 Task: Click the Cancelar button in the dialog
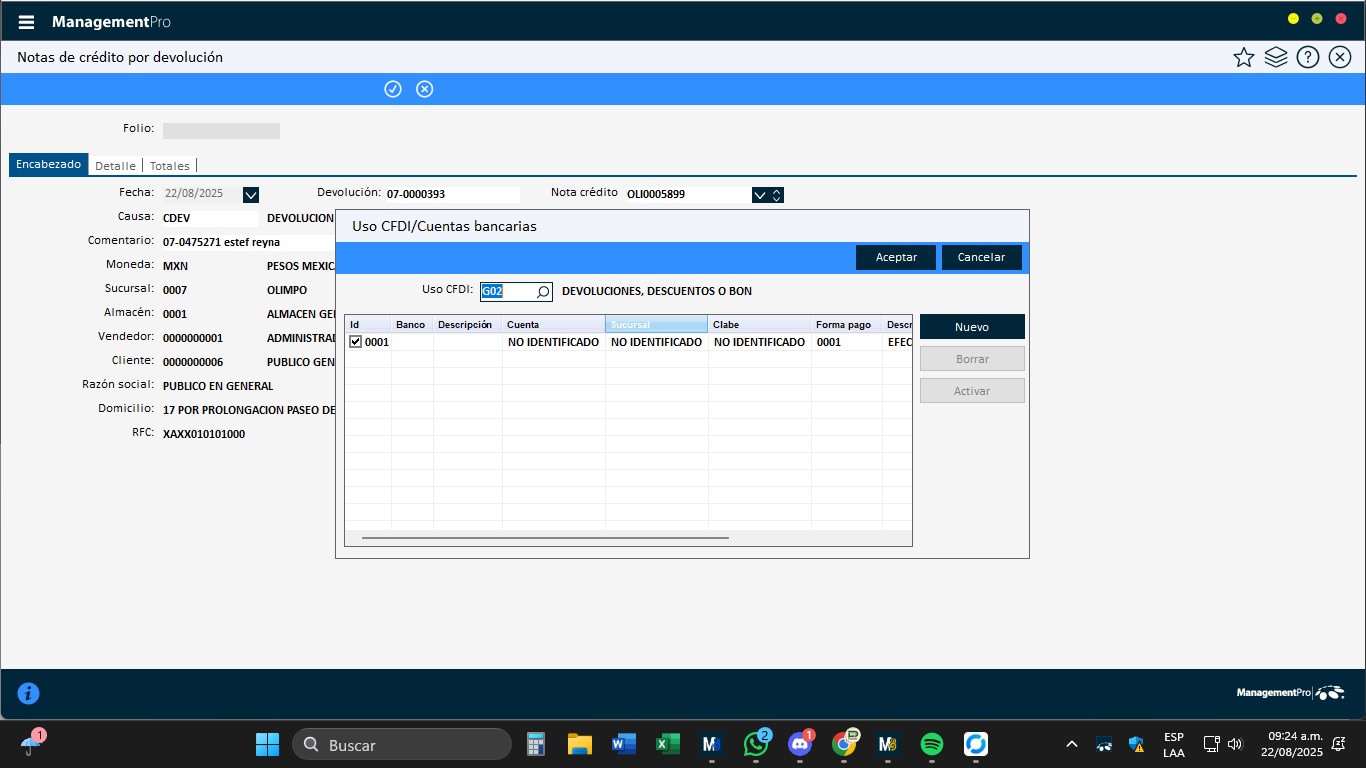point(982,257)
